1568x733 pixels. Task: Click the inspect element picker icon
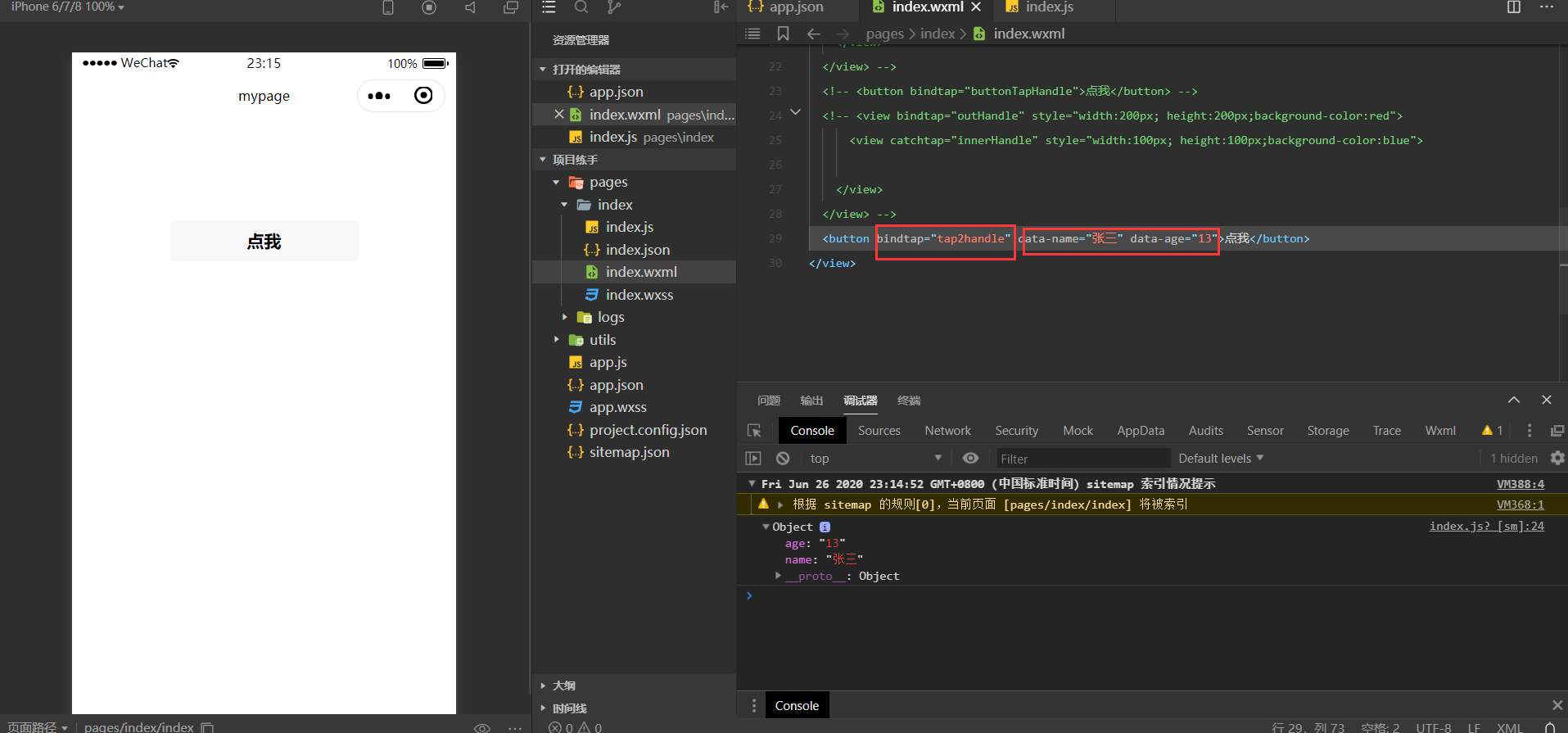(x=754, y=431)
